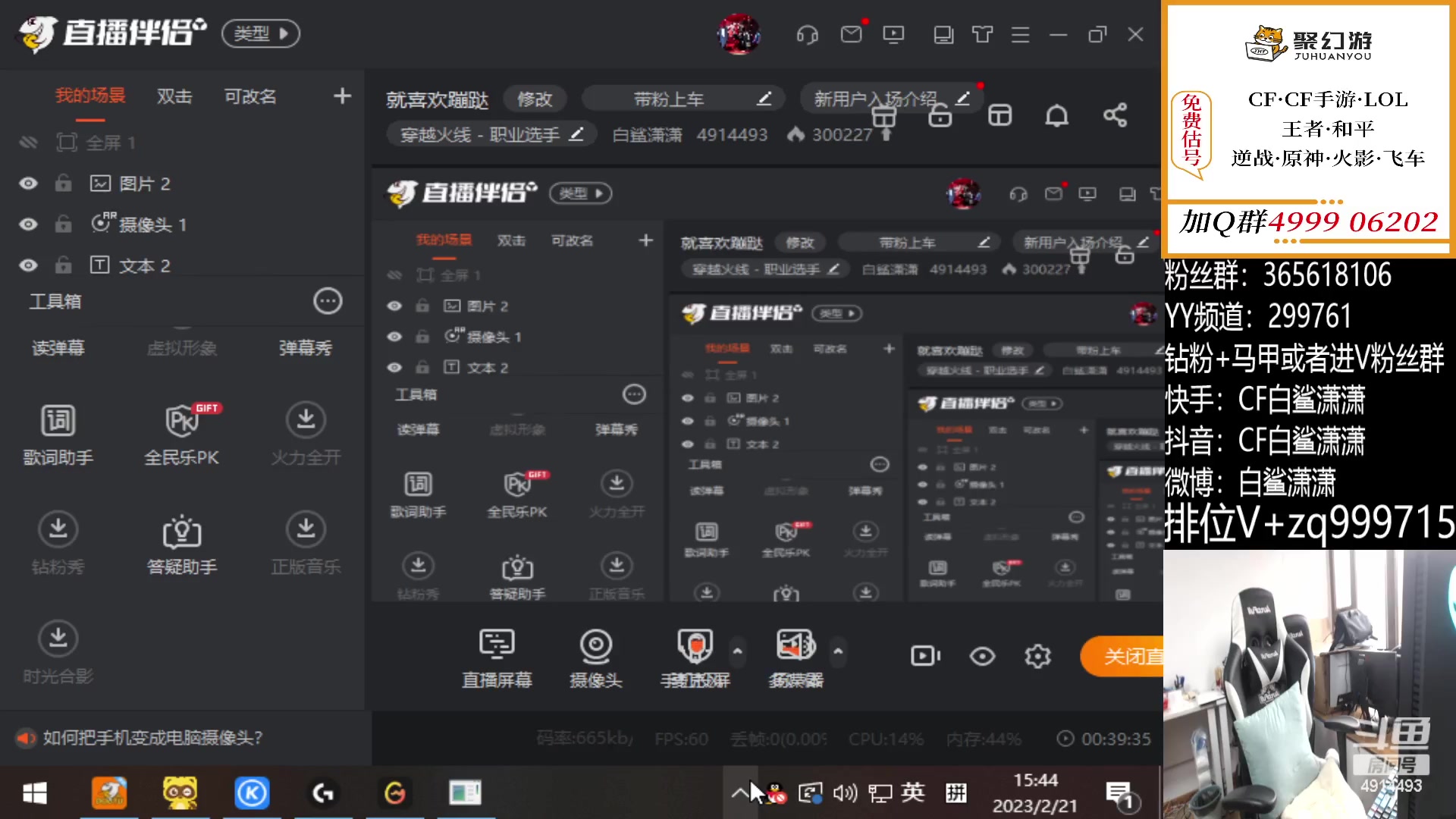
Task: Select the 图片 2 layer row
Action: 182,184
